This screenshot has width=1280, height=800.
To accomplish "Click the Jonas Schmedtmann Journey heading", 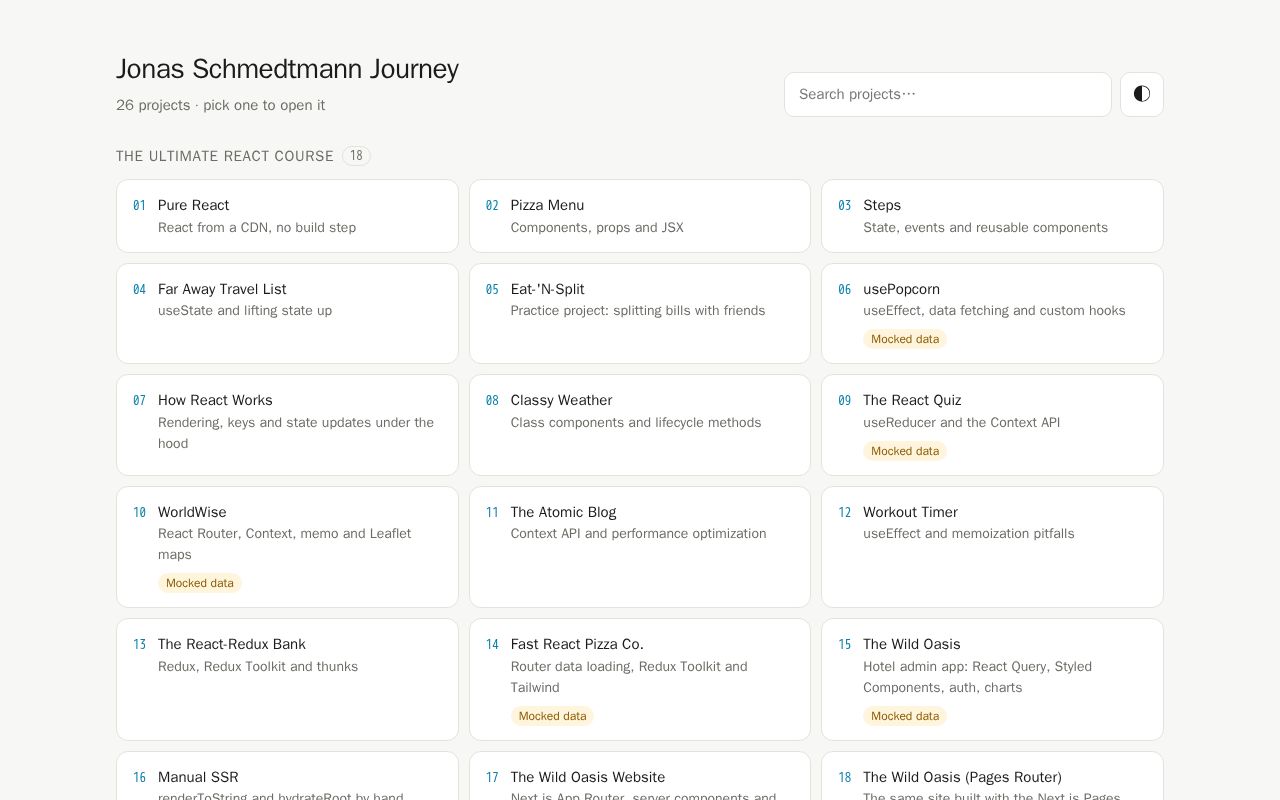I will 287,69.
